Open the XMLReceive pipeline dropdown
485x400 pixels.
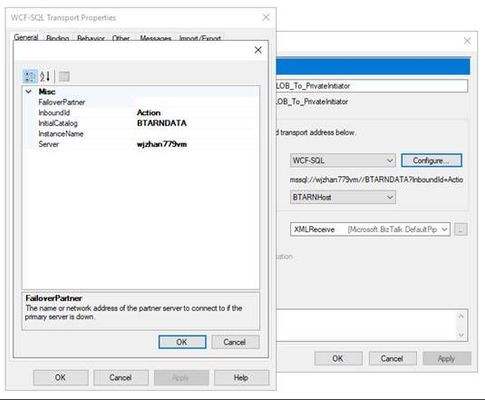370,229
